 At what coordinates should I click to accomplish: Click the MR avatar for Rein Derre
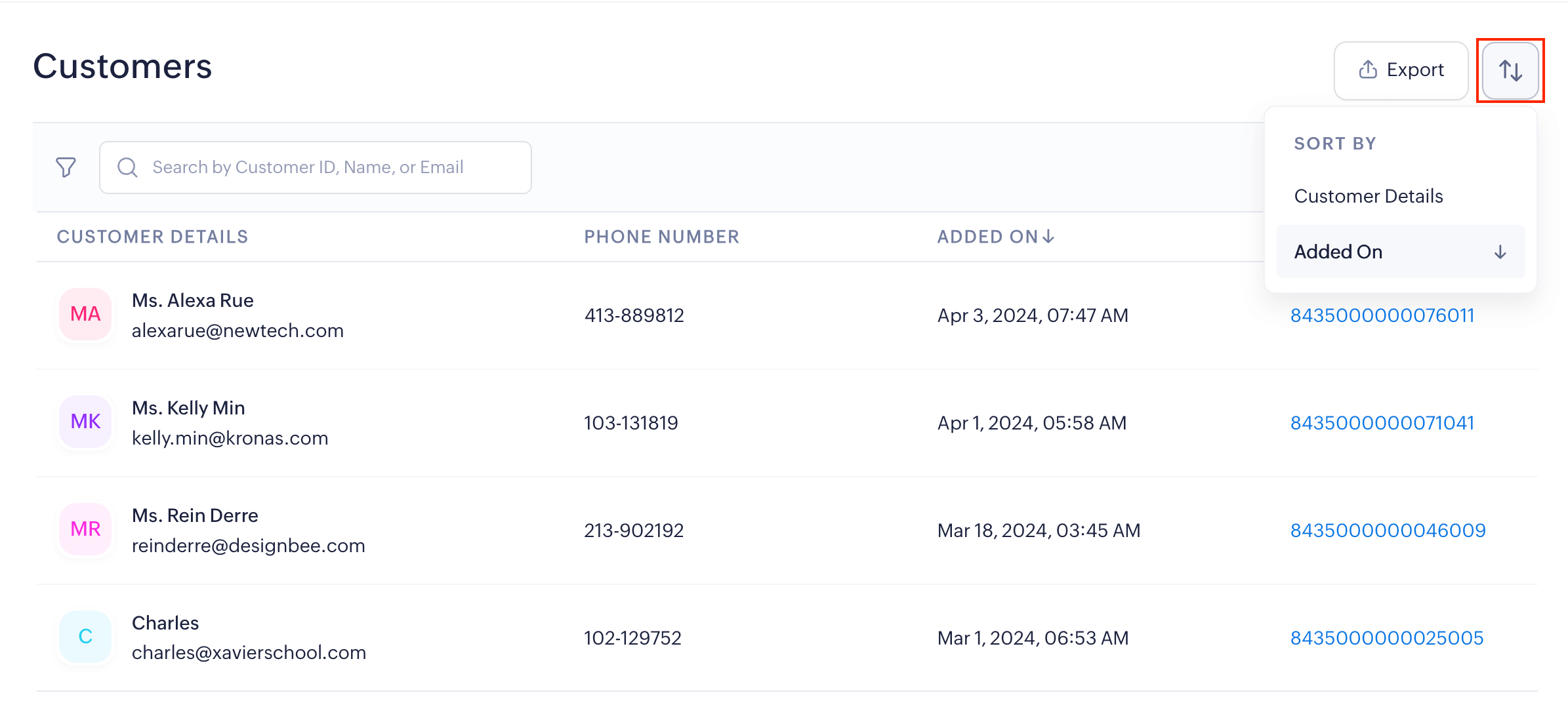(85, 529)
